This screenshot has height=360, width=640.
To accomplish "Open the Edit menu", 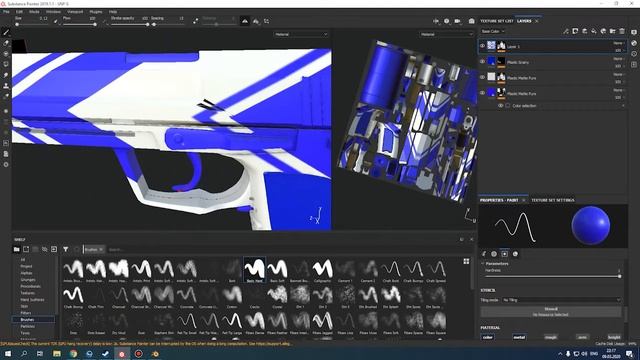I will [x=19, y=12].
